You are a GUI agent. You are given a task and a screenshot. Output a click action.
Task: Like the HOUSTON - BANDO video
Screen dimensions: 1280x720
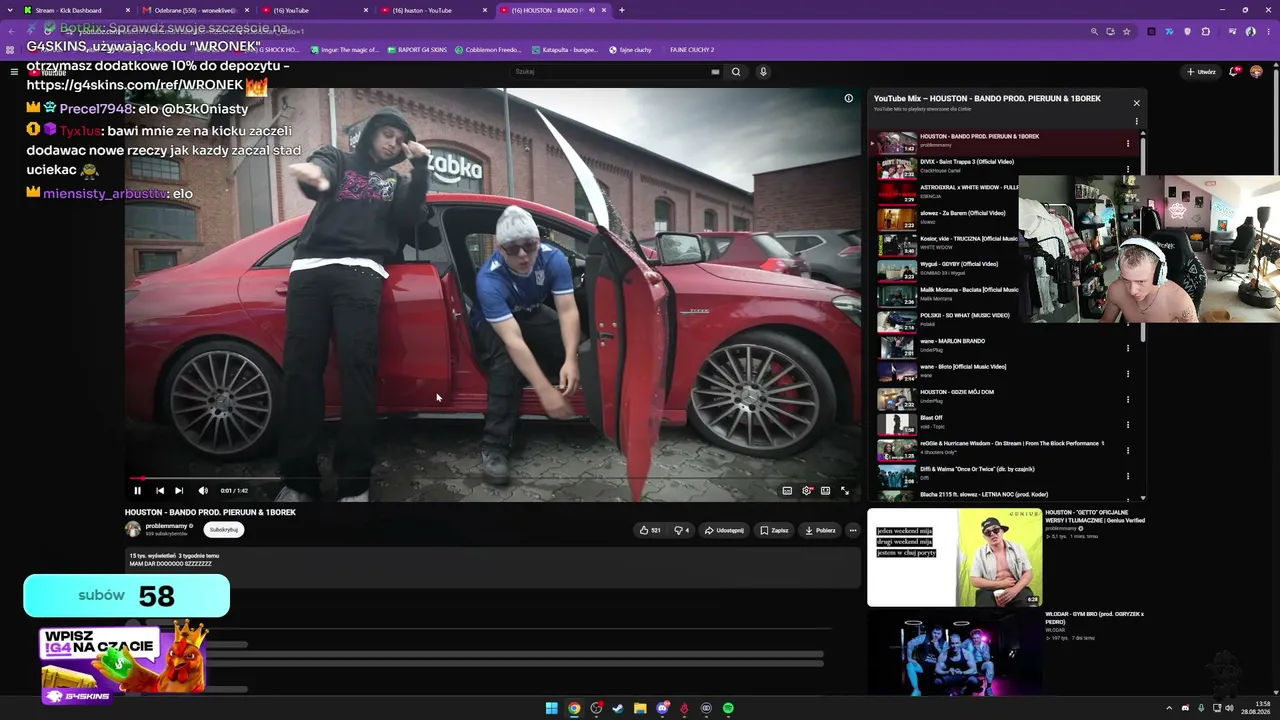point(650,530)
